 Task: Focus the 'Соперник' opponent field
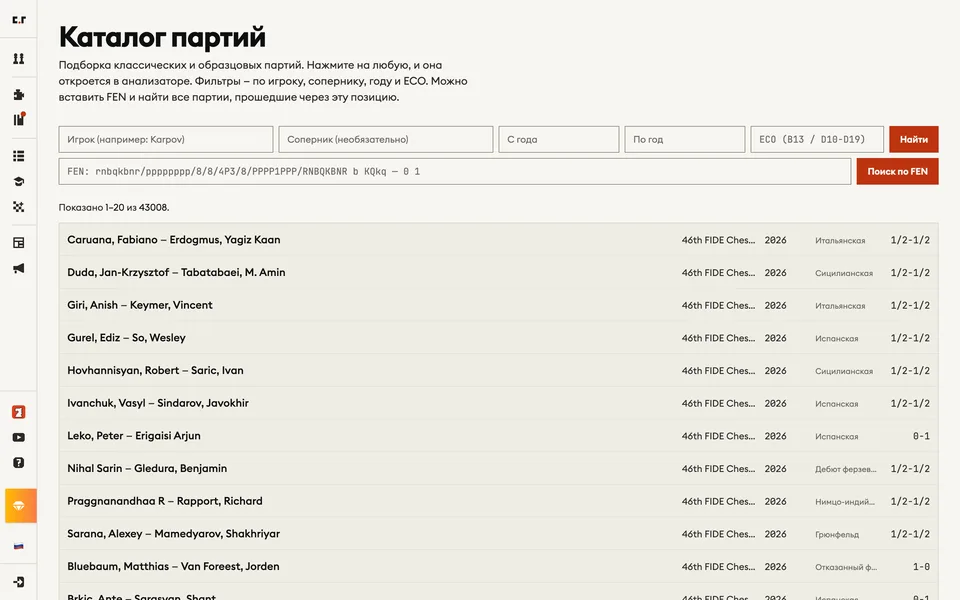[x=386, y=140]
